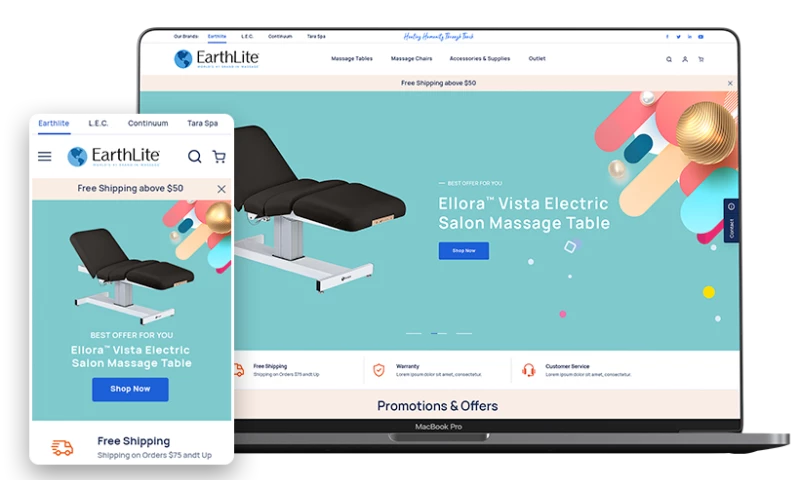
Task: Click the Warranty shield icon
Action: coord(379,370)
